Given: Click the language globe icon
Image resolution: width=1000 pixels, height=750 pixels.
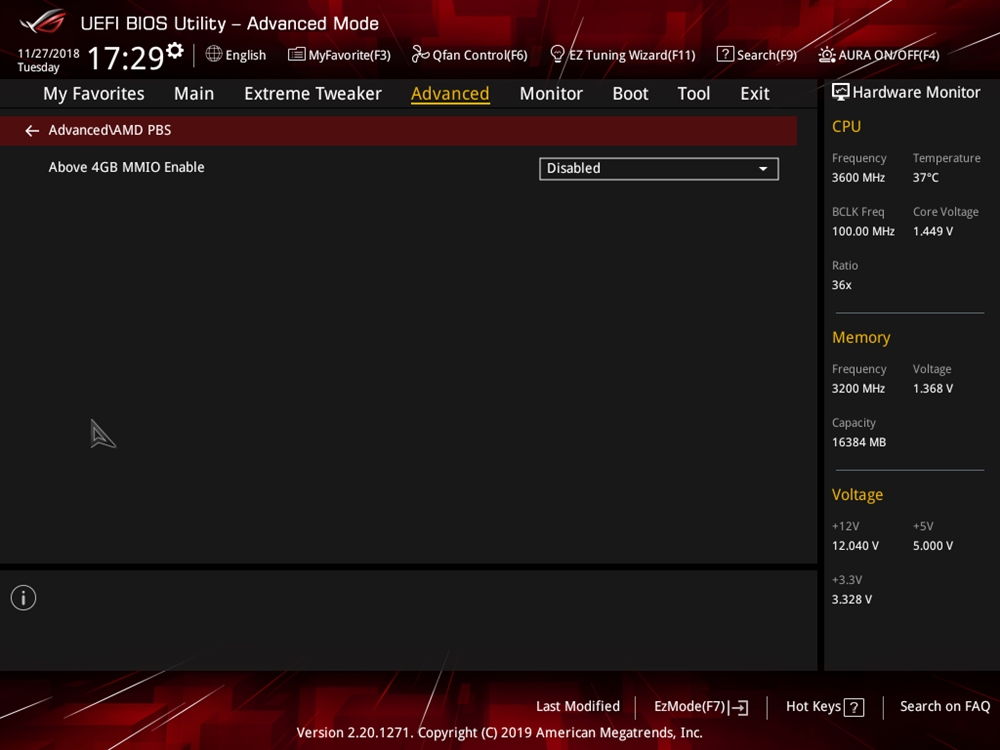Looking at the screenshot, I should (214, 54).
